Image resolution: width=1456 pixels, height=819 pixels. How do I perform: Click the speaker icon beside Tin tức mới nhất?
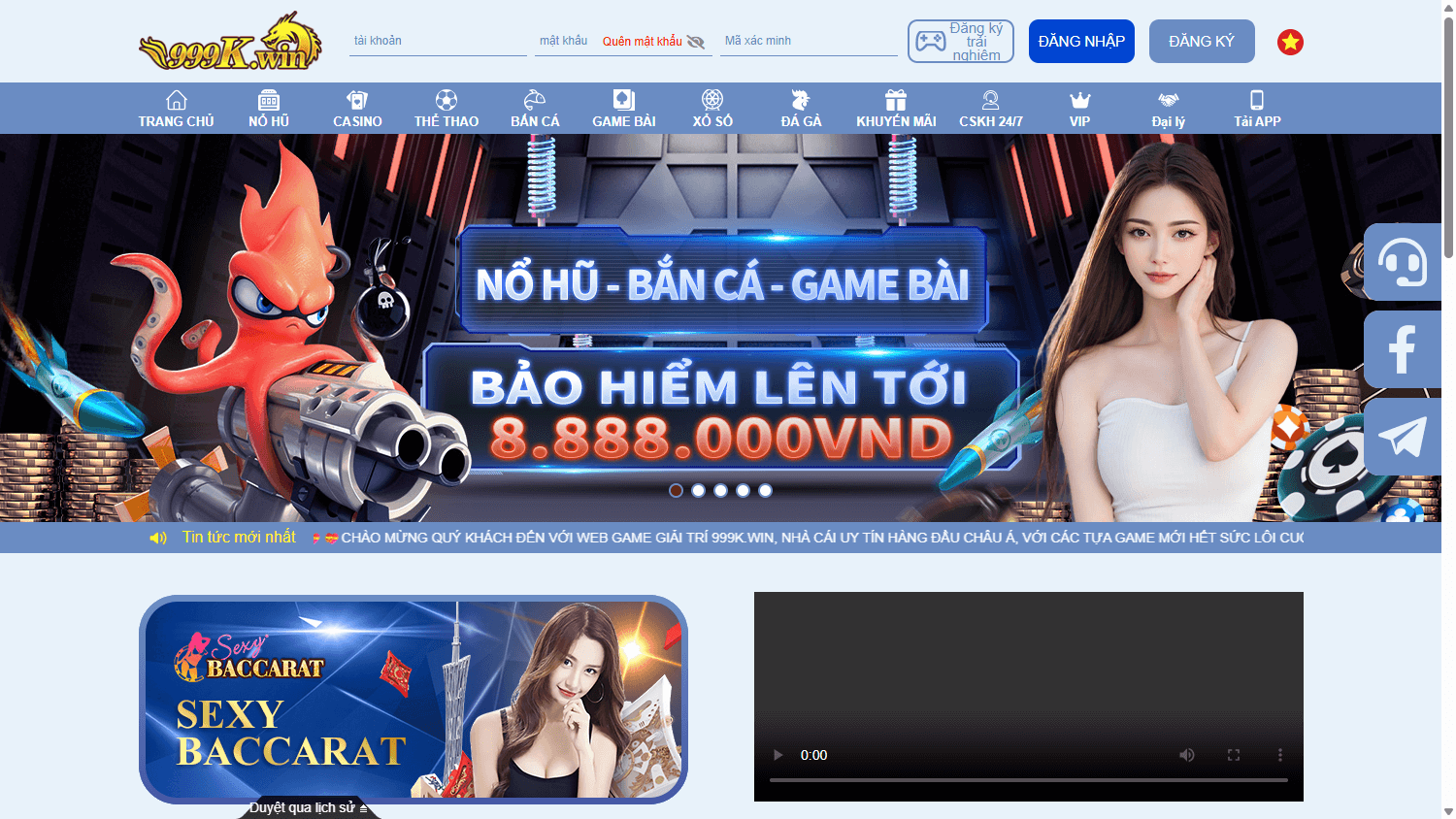pyautogui.click(x=158, y=537)
